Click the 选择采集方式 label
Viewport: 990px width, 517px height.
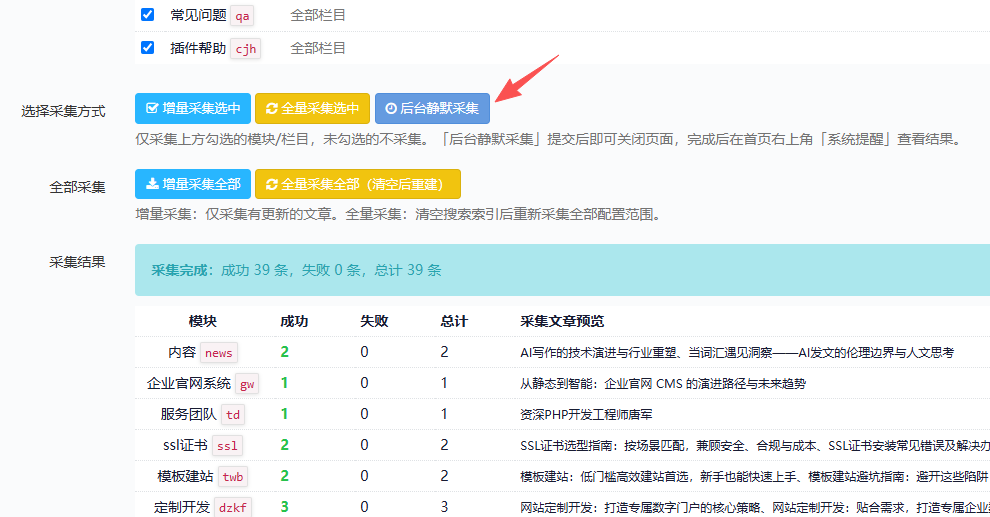click(x=63, y=111)
